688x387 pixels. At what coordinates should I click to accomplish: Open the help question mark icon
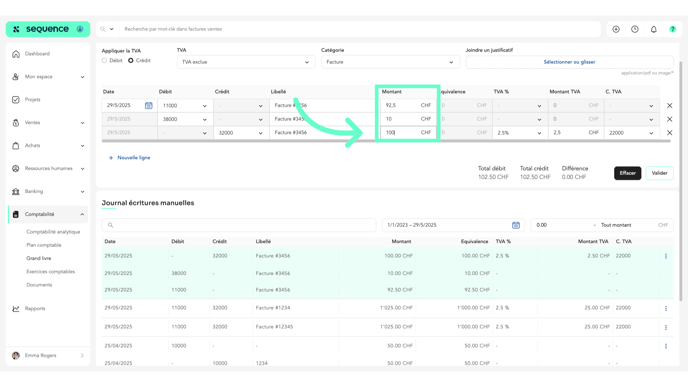click(x=673, y=29)
